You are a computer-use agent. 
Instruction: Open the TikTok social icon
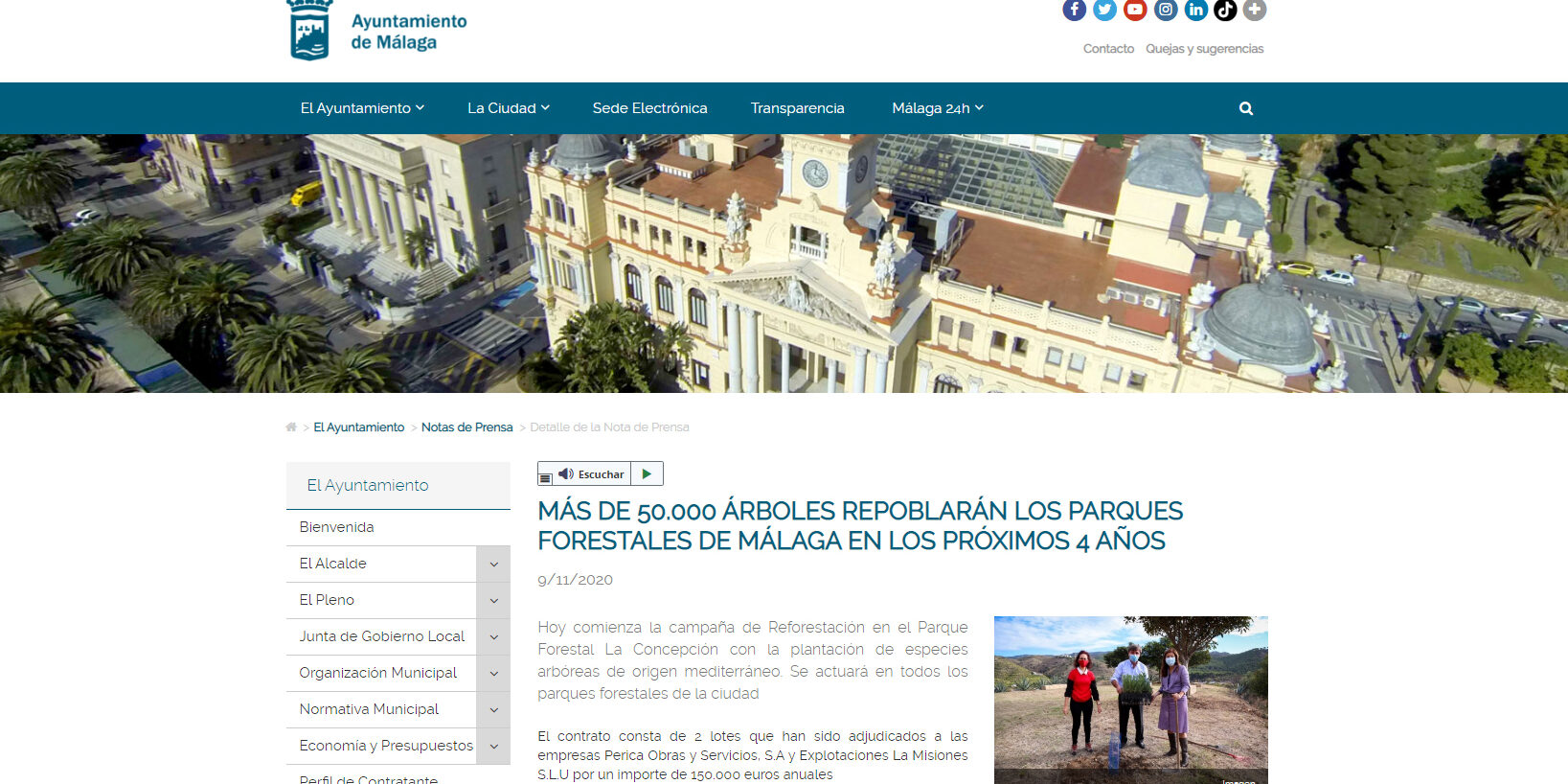(x=1225, y=10)
